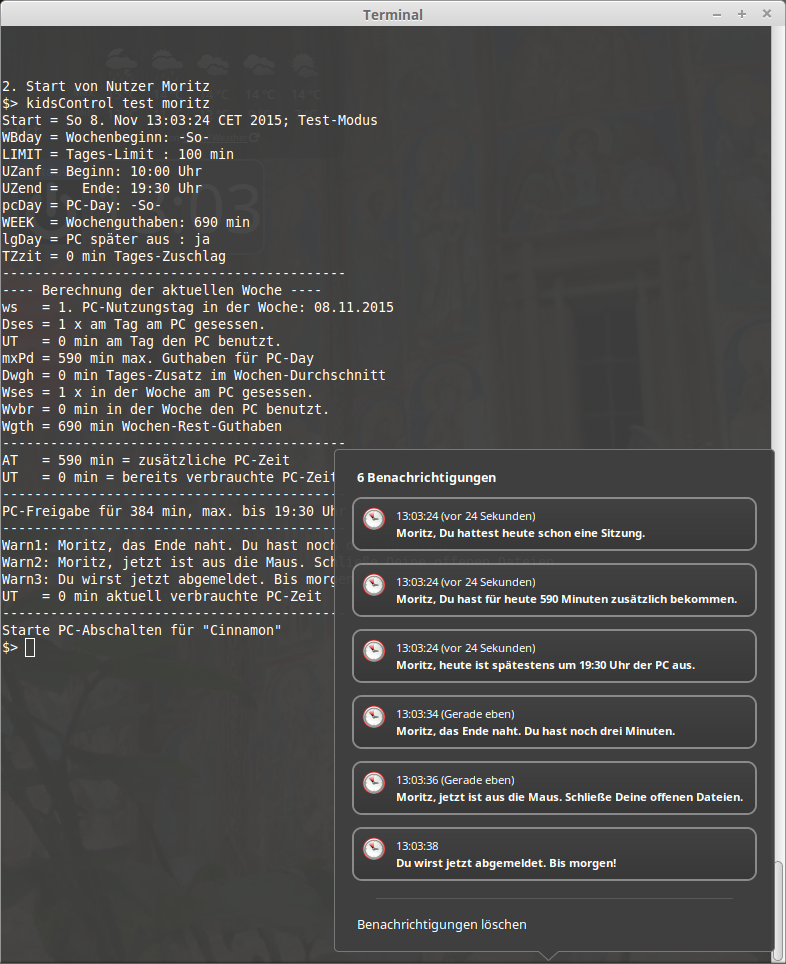Image resolution: width=786 pixels, height=964 pixels.
Task: Click clock icon of '590 Minuten zusätzlich' notification
Action: 374,585
